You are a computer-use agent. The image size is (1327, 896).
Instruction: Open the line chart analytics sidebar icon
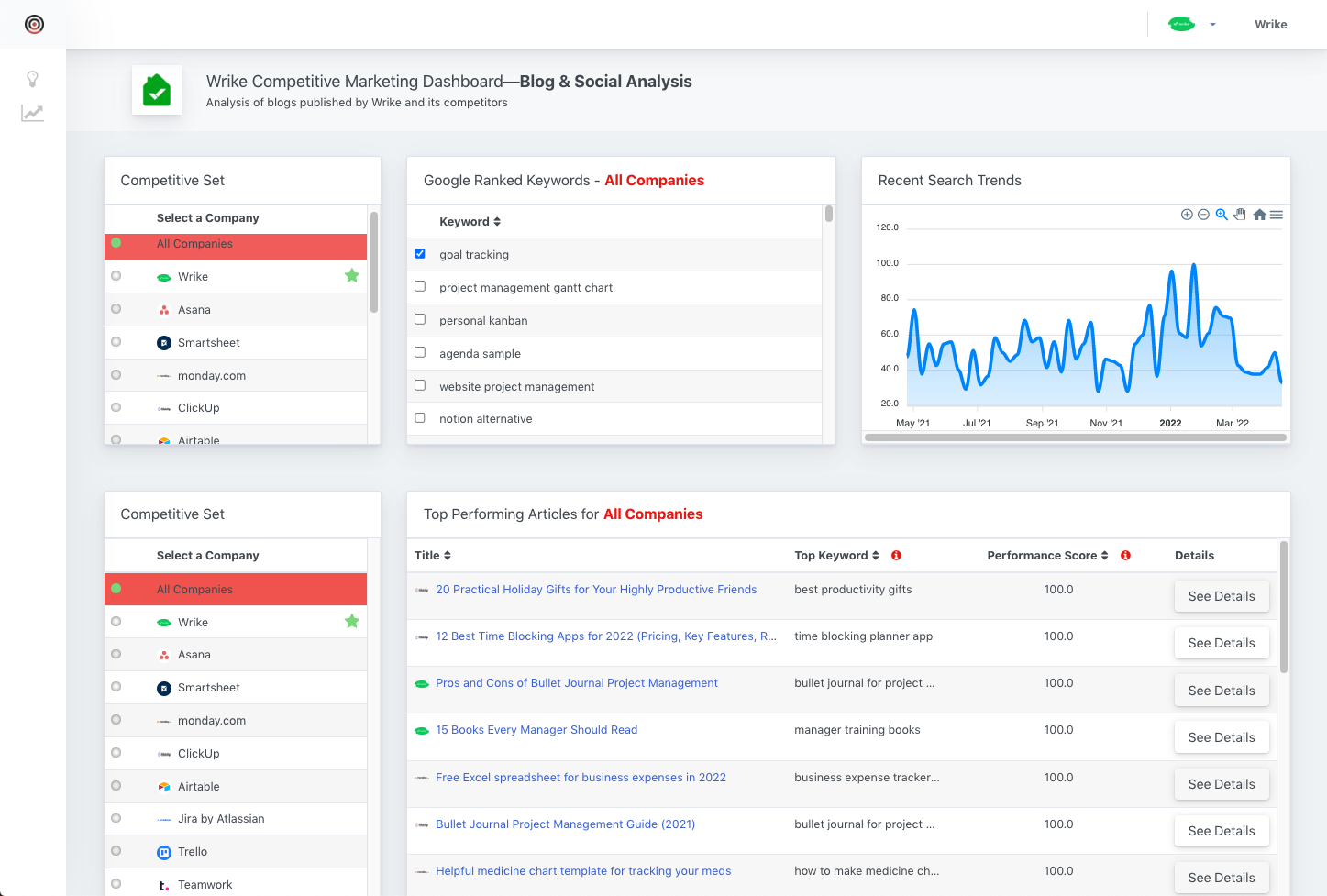(x=32, y=114)
